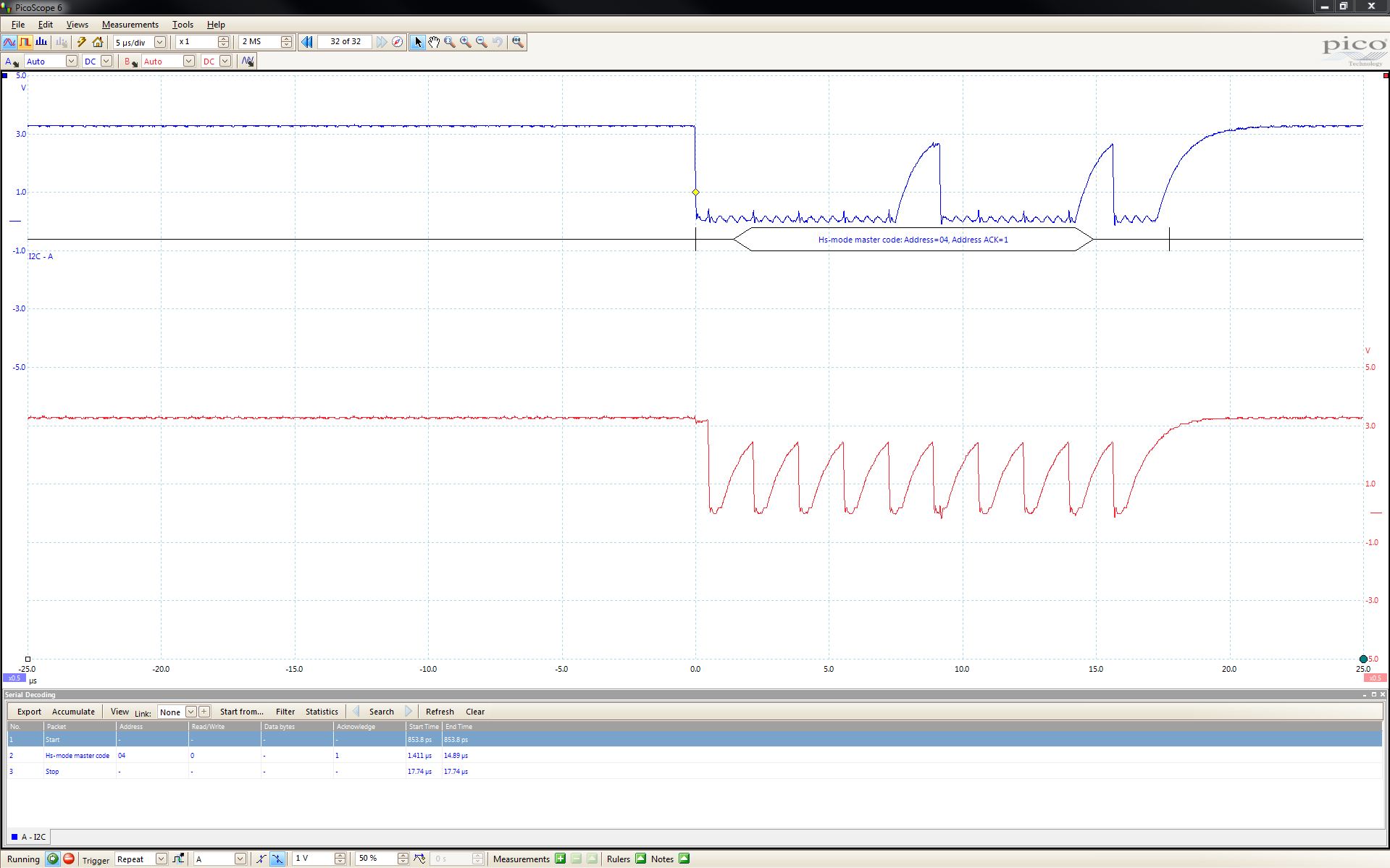Image resolution: width=1390 pixels, height=868 pixels.
Task: Jump to first waveform in buffer
Action: (307, 42)
